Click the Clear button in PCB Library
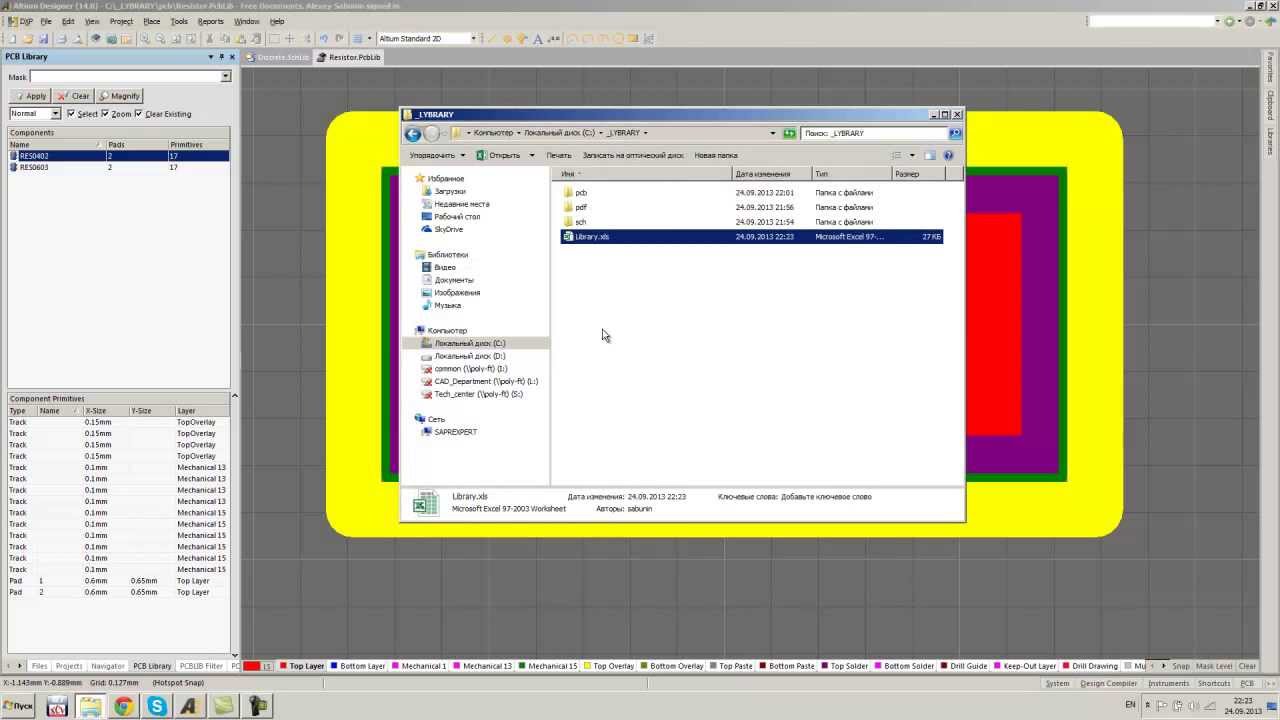Image resolution: width=1280 pixels, height=720 pixels. [74, 96]
